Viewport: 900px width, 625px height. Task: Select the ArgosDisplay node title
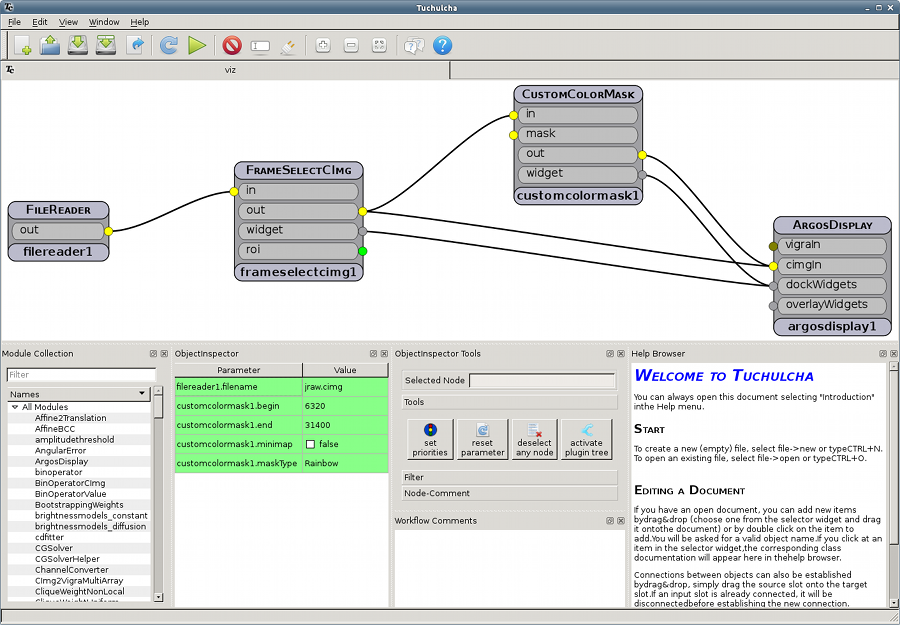click(x=832, y=225)
